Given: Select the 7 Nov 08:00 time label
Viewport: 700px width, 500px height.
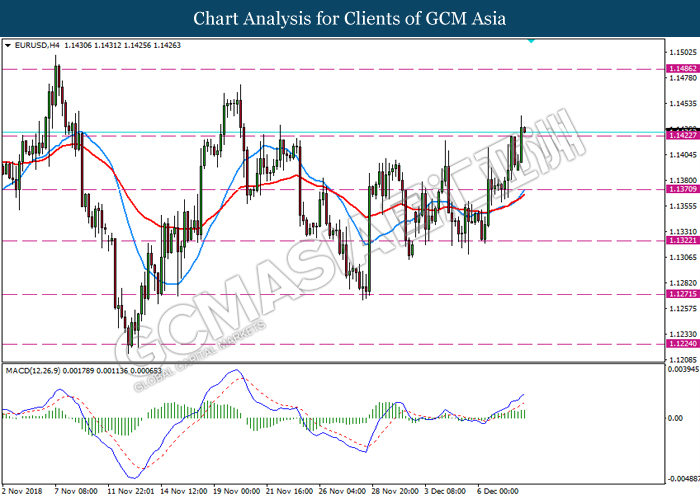Looking at the screenshot, I should [76, 491].
